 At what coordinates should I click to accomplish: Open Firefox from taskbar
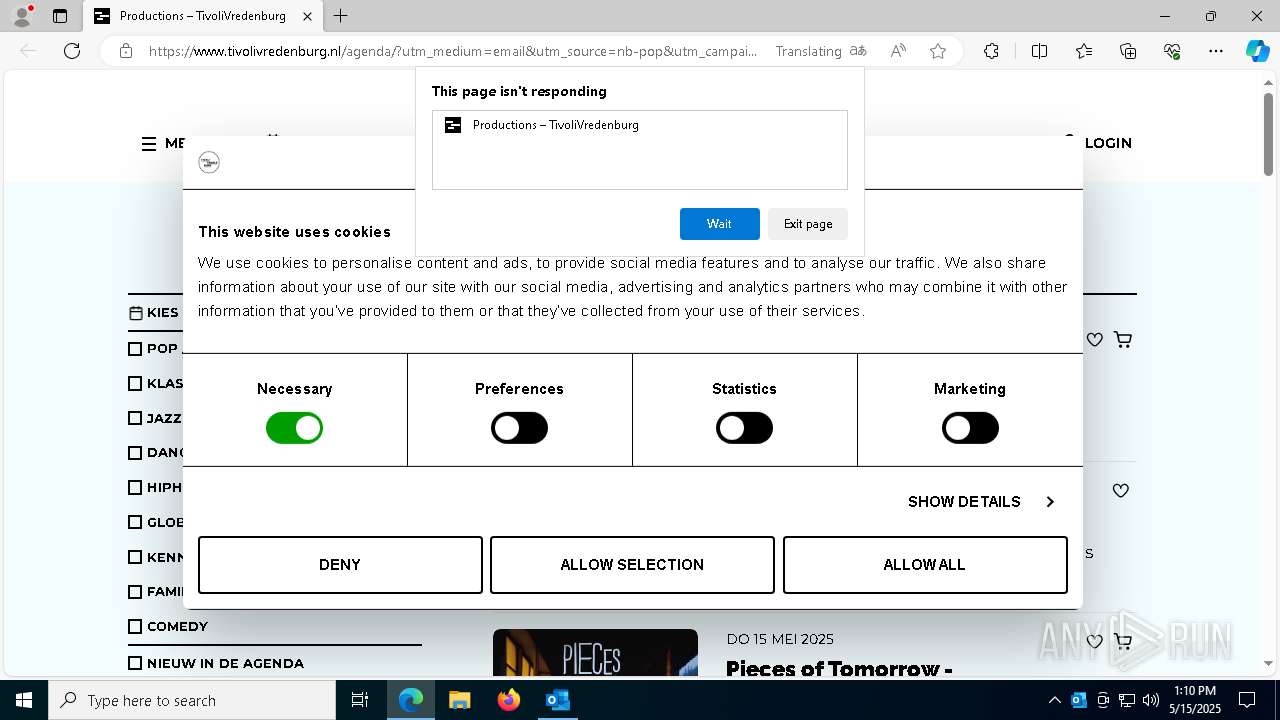click(x=508, y=700)
